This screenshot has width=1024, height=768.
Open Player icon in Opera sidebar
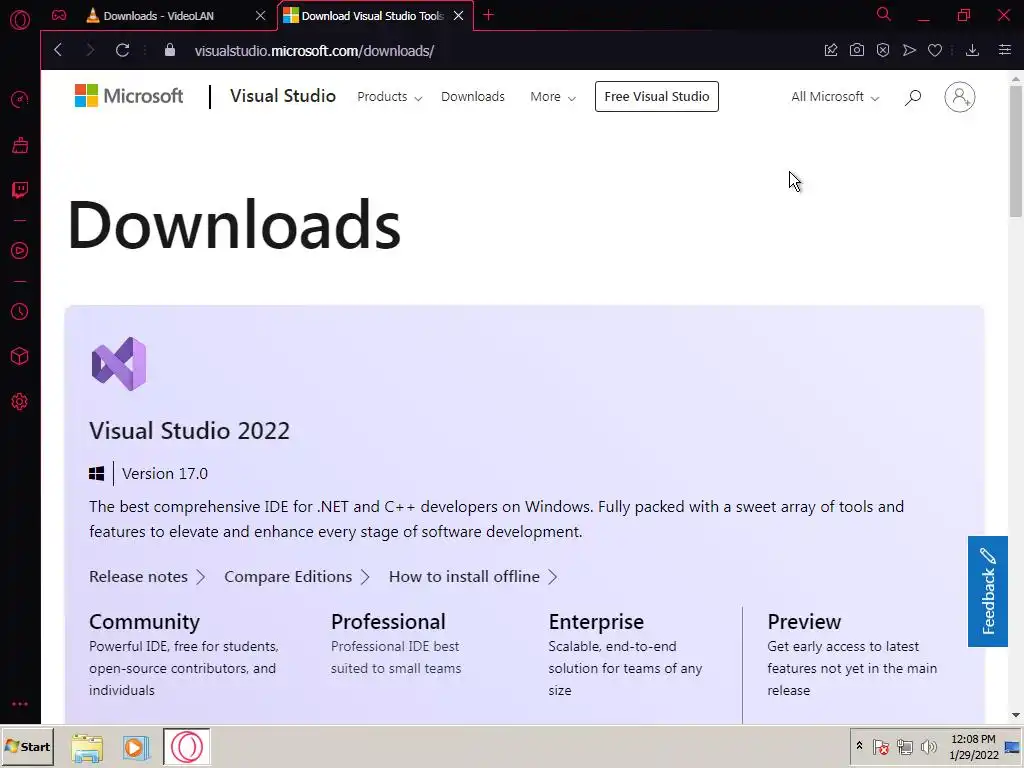pos(20,251)
